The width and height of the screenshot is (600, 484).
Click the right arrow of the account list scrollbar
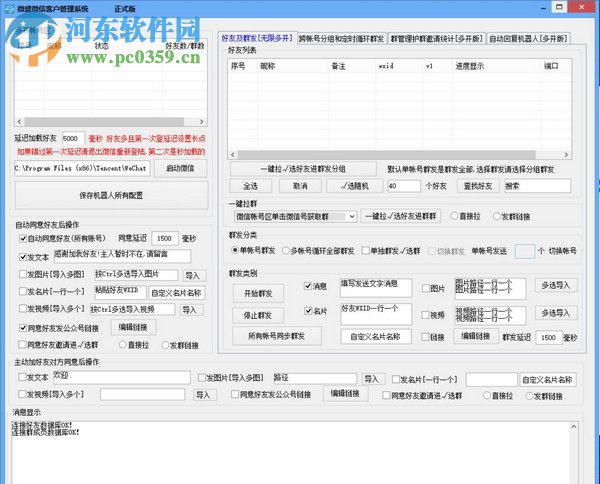(202, 122)
